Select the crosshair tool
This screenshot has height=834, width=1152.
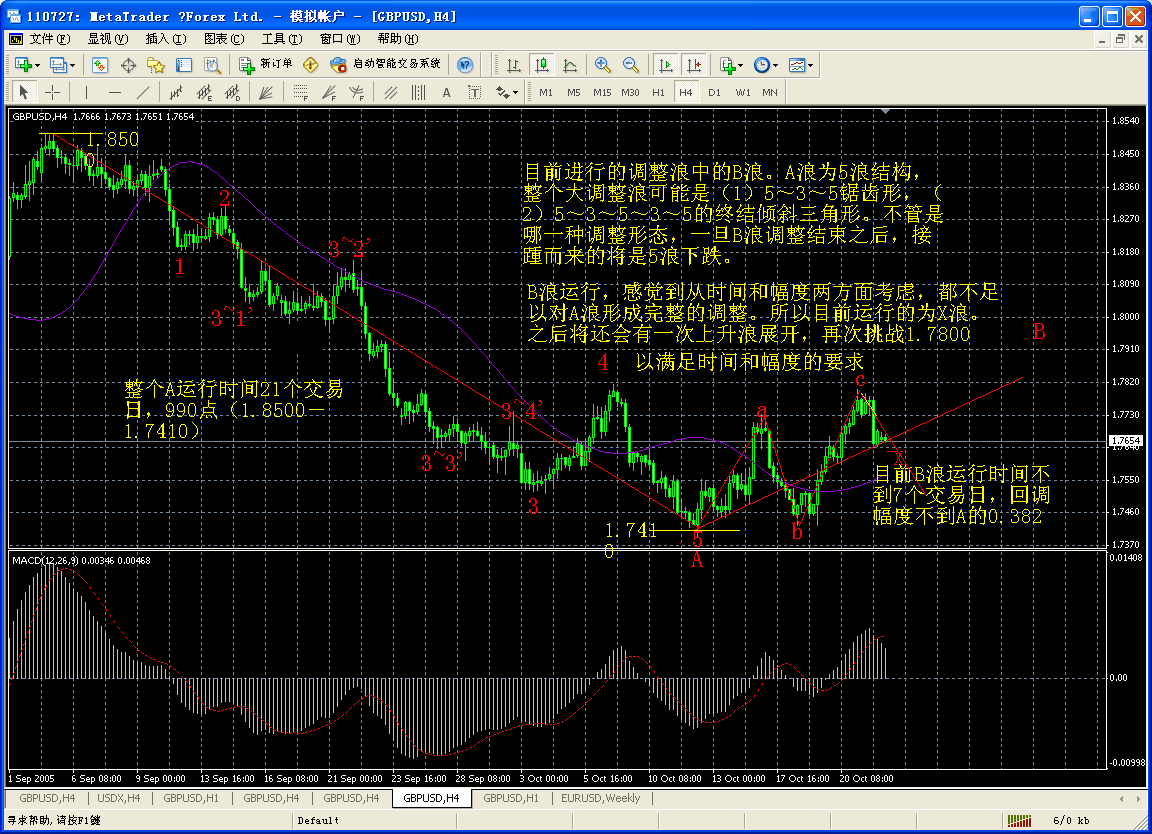tap(52, 93)
